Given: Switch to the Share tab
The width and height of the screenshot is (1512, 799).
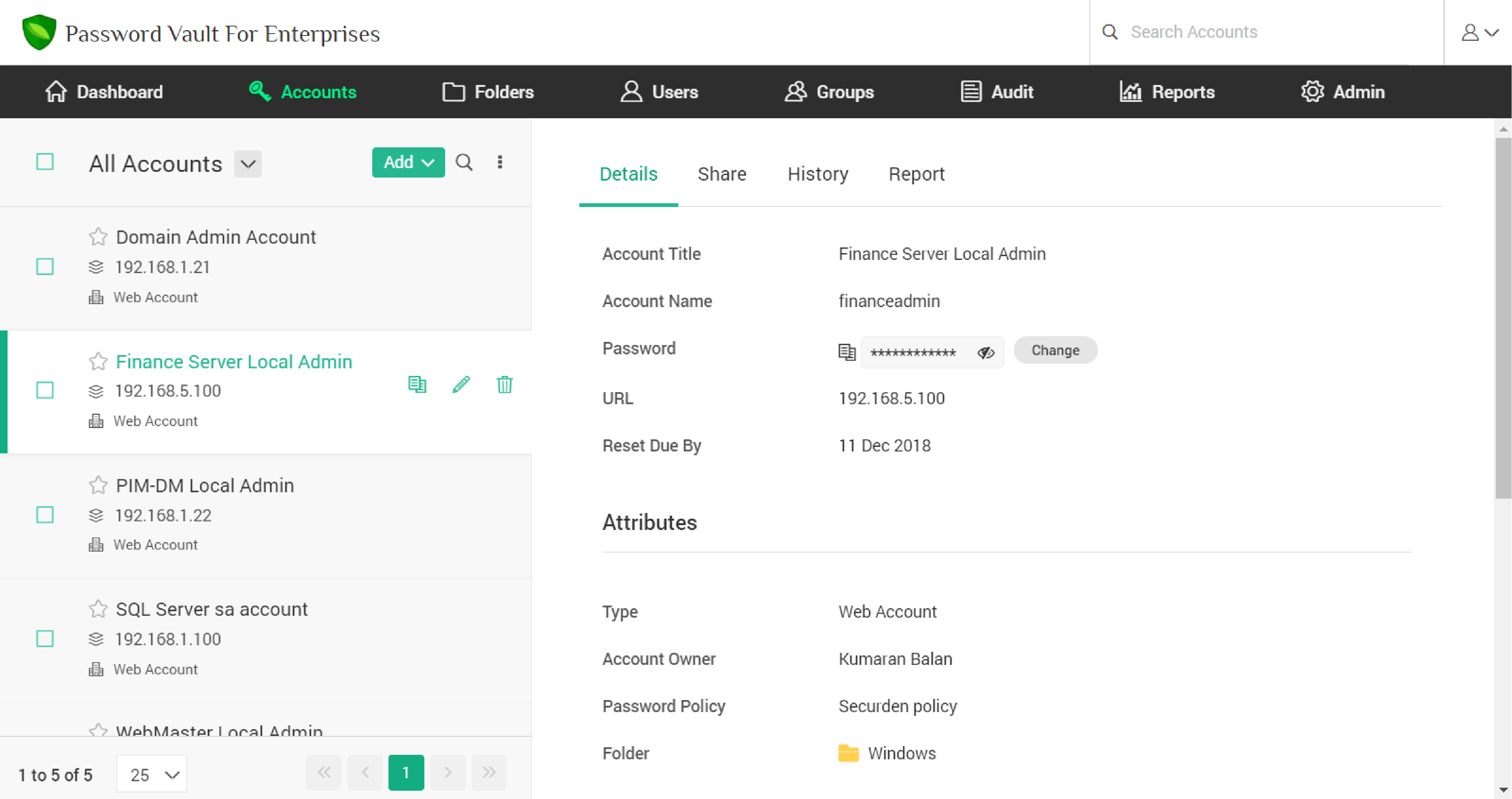Looking at the screenshot, I should pos(721,174).
